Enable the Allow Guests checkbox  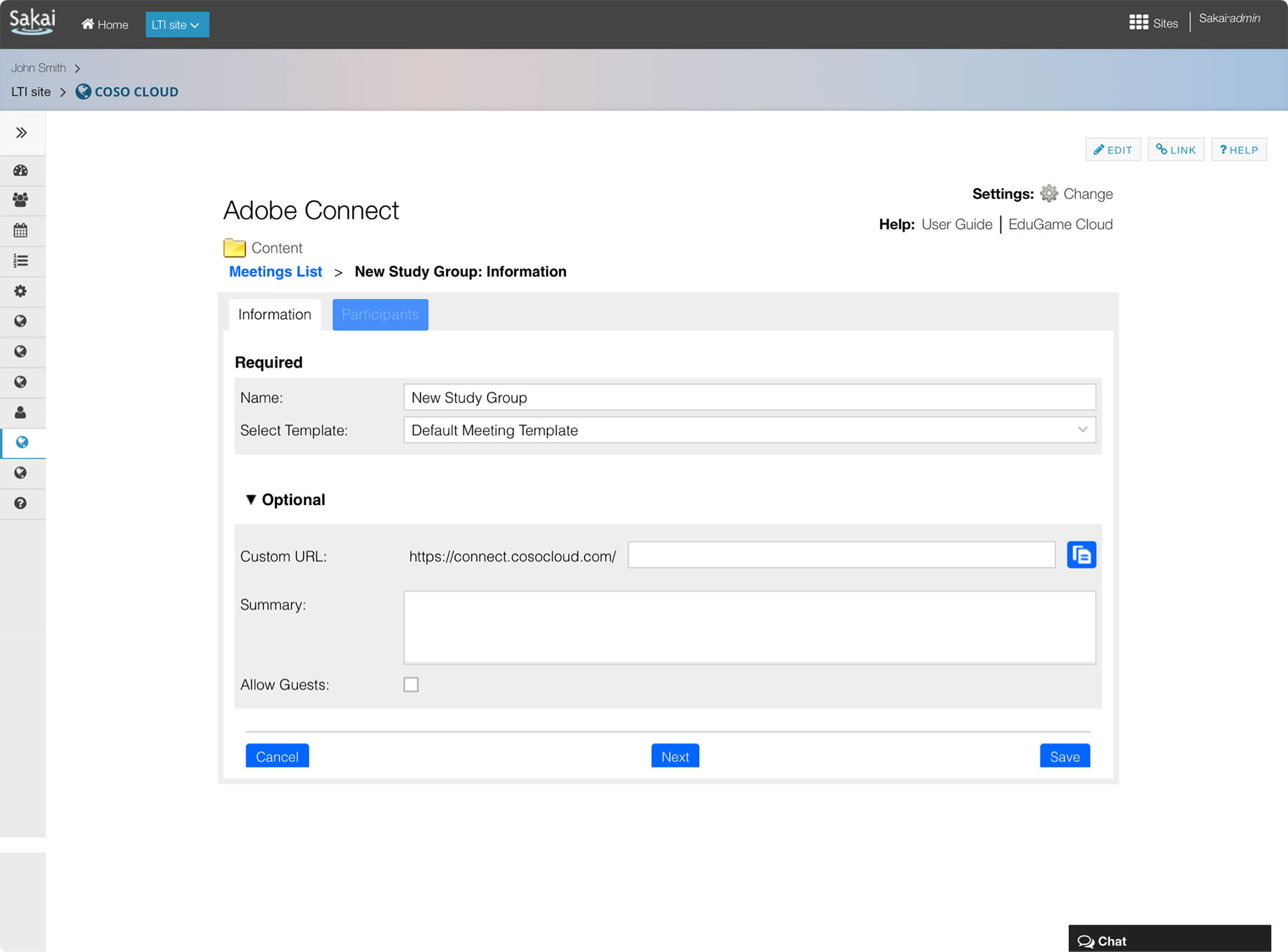[x=411, y=684]
